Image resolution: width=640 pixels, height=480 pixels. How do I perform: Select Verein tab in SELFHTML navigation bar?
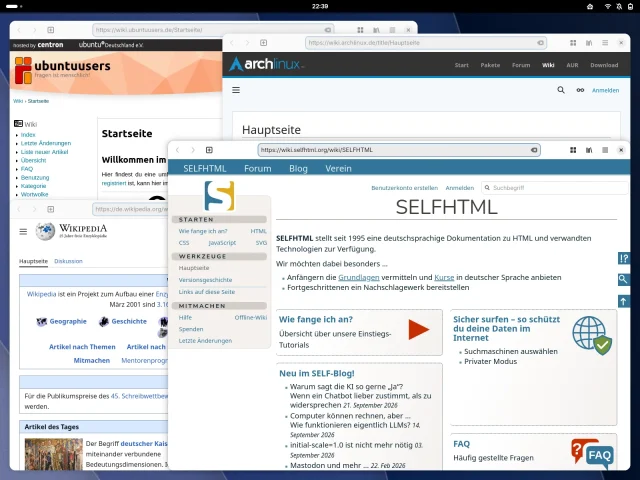pyautogui.click(x=338, y=169)
